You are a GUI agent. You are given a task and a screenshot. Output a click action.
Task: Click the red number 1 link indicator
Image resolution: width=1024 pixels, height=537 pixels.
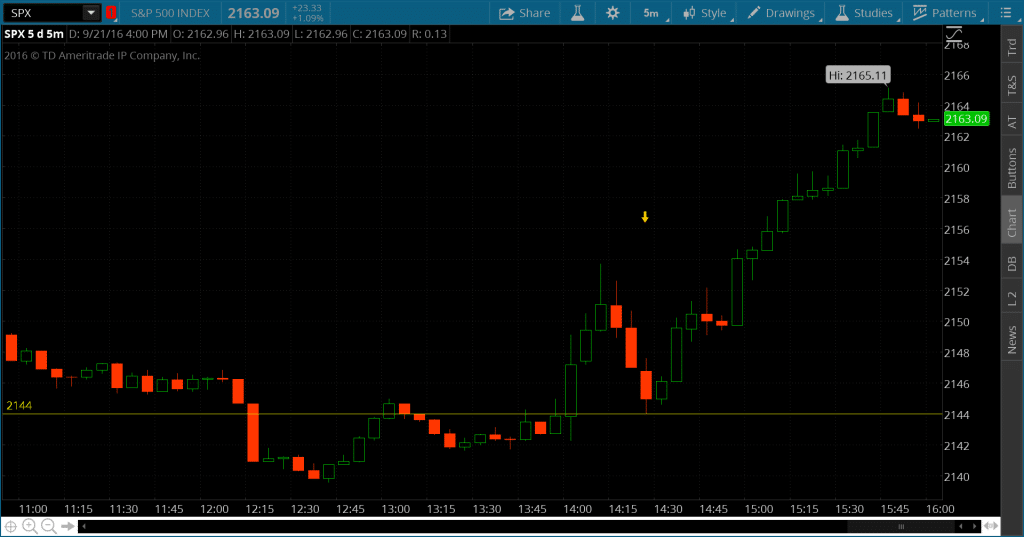coord(111,12)
